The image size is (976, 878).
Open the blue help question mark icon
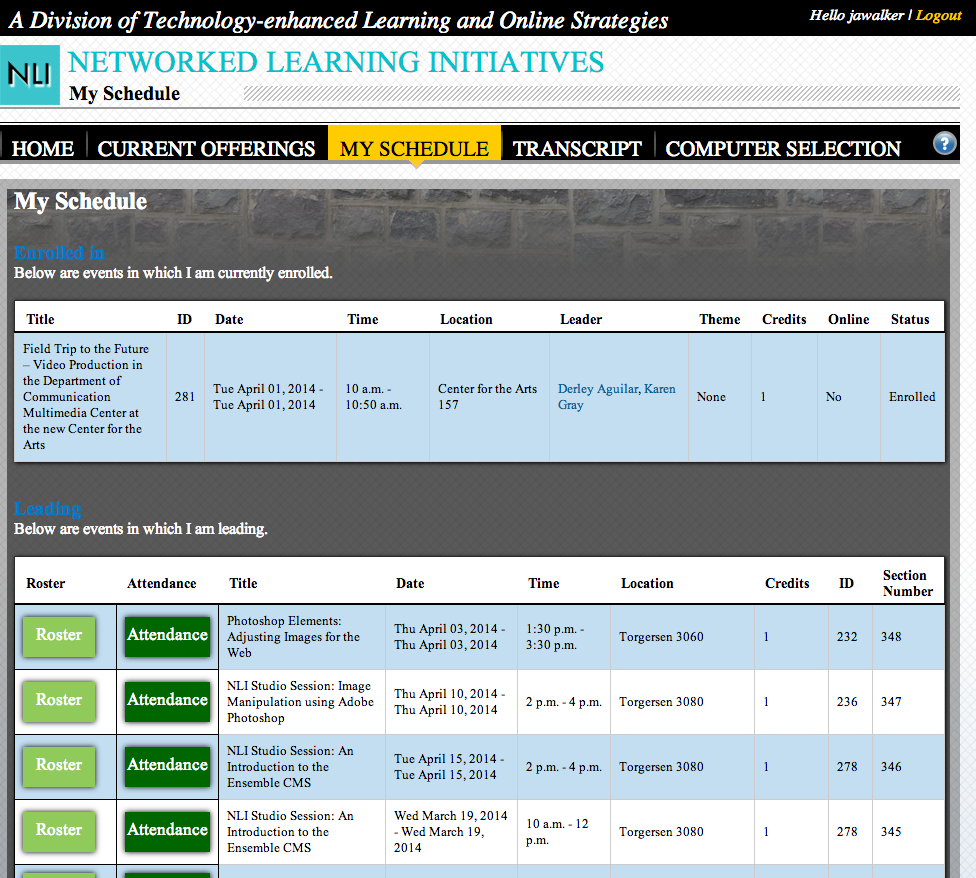coord(944,143)
